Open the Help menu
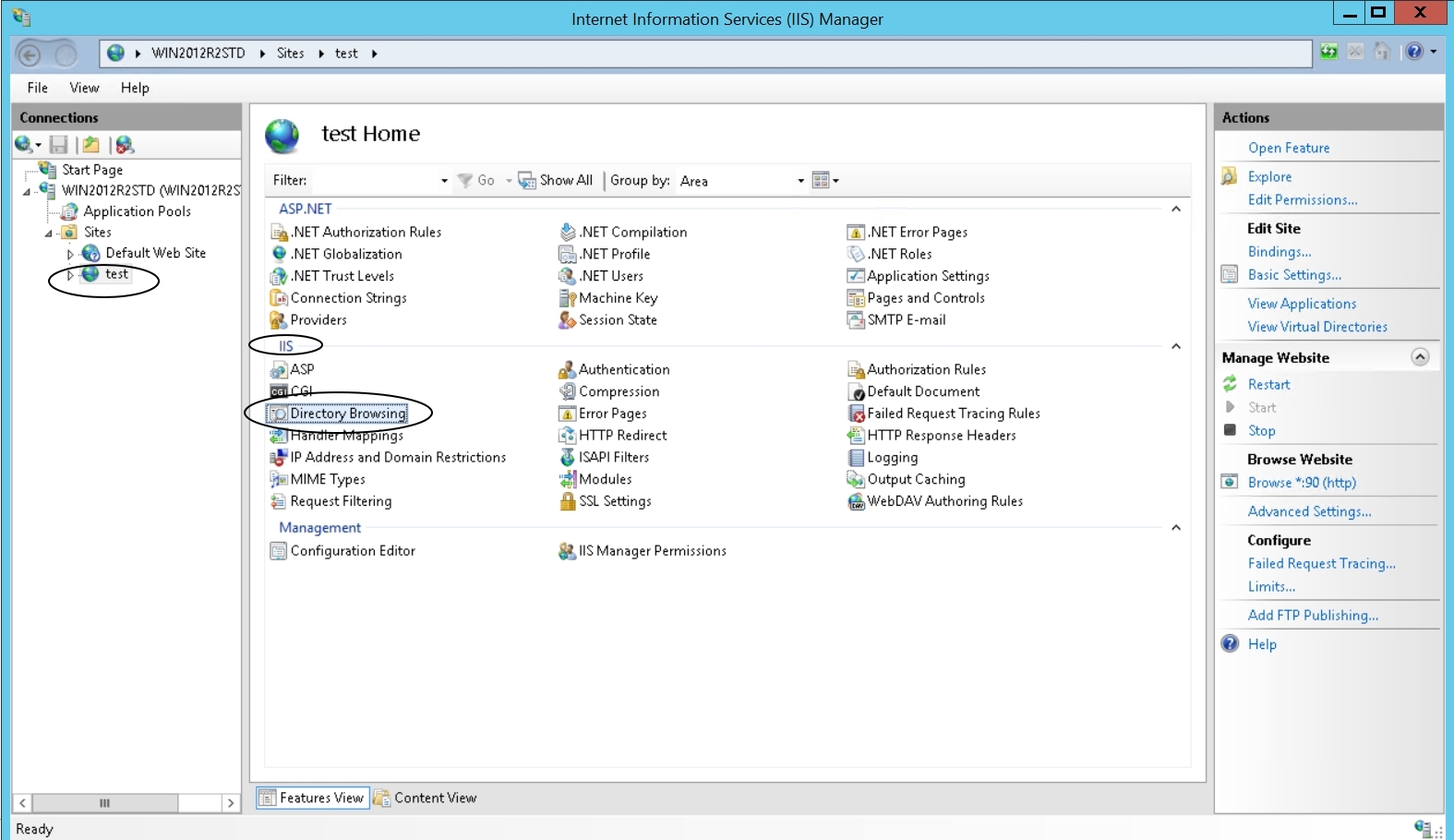 (135, 88)
